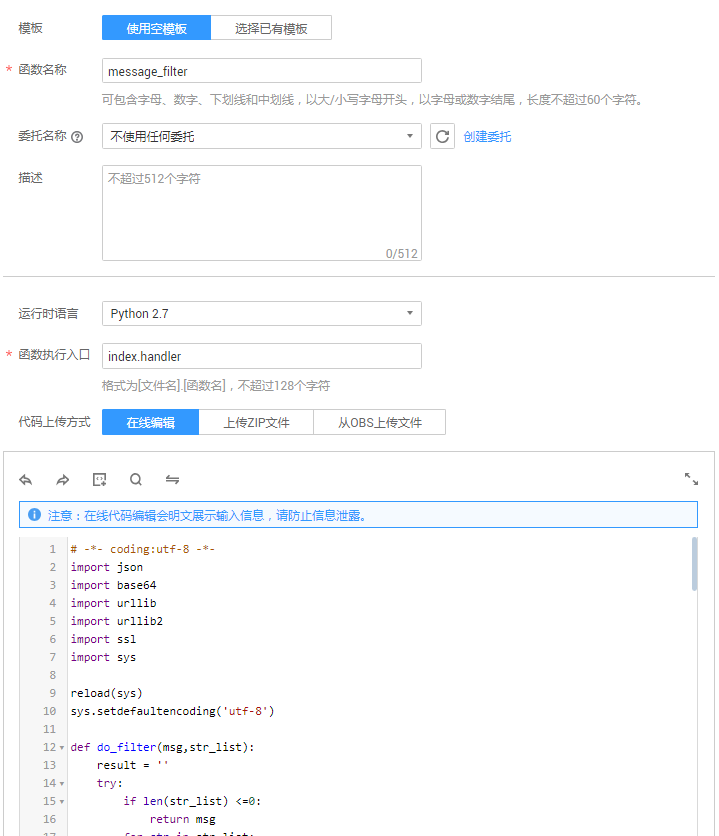Undo the last change in the code editor
The width and height of the screenshot is (719, 836).
(26, 479)
